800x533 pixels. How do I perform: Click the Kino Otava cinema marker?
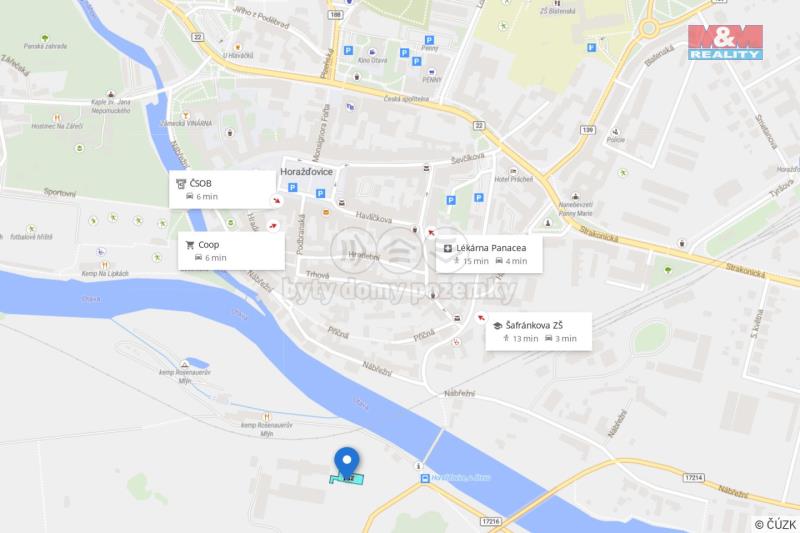[x=372, y=52]
